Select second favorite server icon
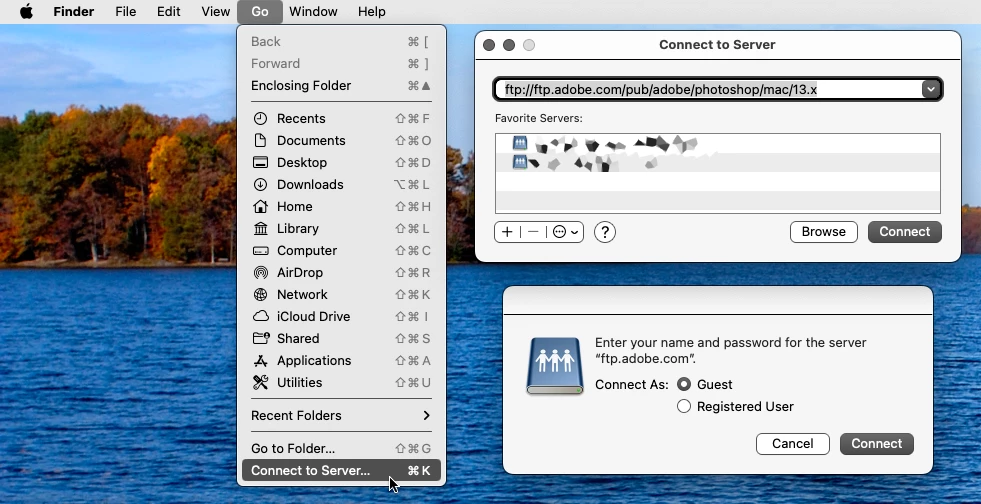981x504 pixels. (520, 163)
